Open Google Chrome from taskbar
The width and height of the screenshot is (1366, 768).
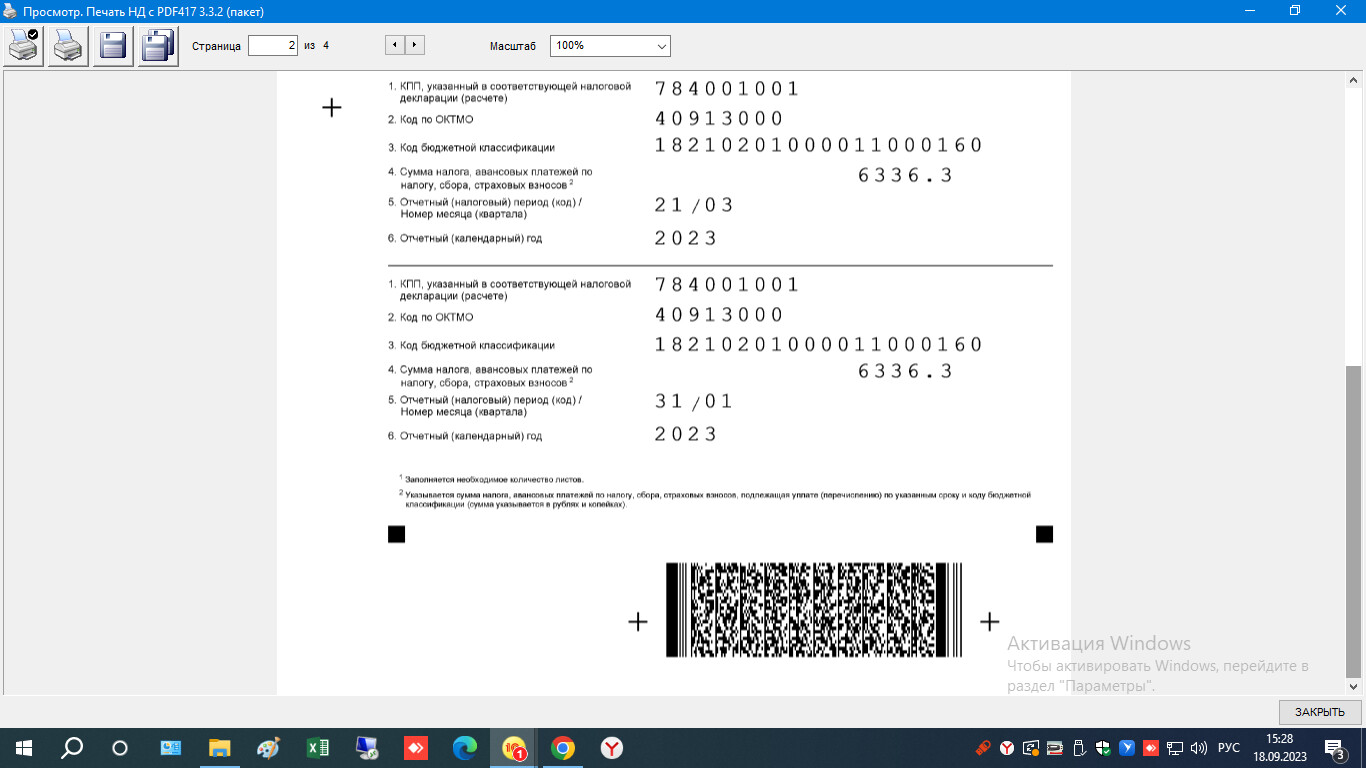point(563,748)
